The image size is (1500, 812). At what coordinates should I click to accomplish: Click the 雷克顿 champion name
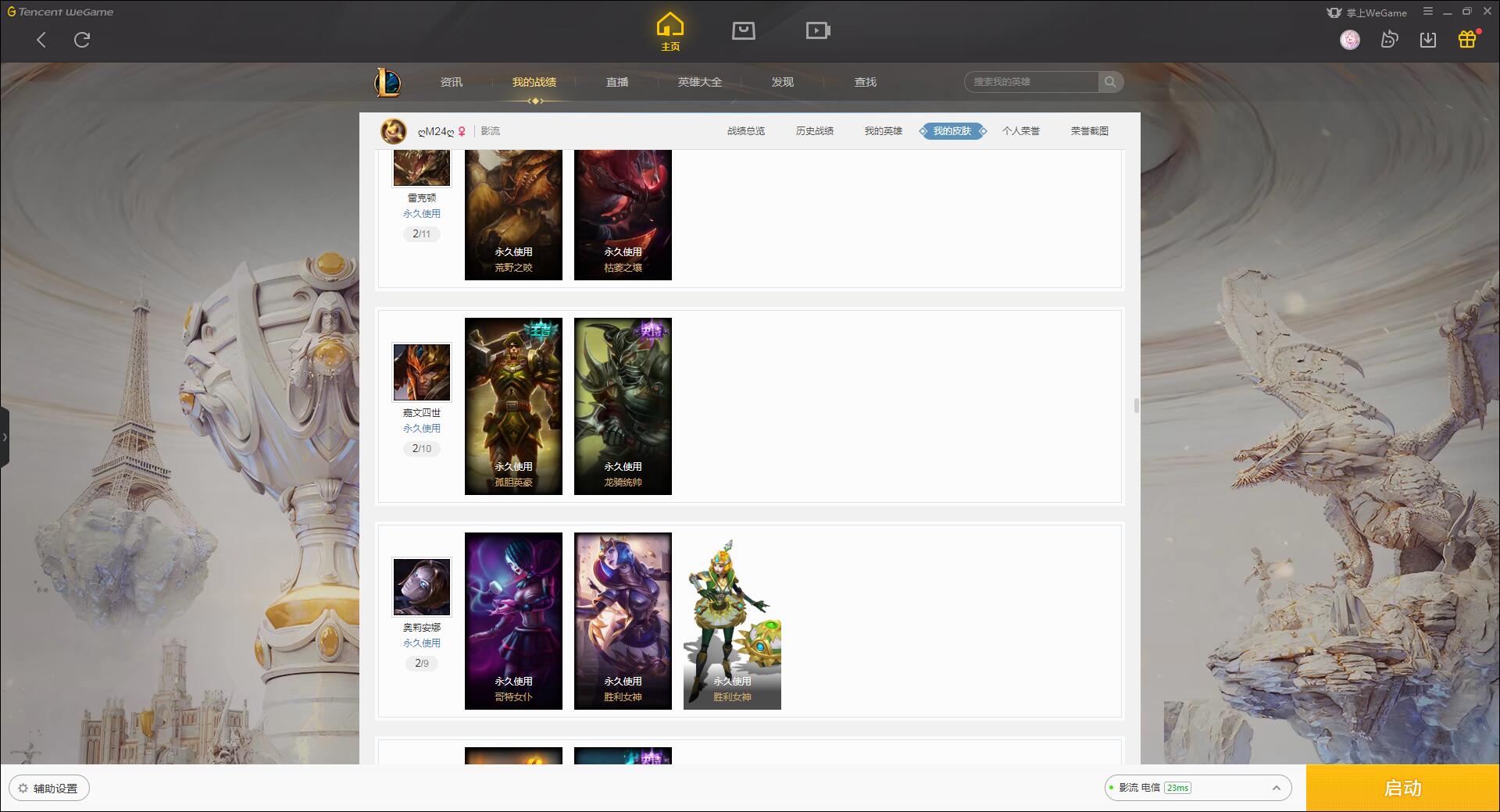(422, 198)
